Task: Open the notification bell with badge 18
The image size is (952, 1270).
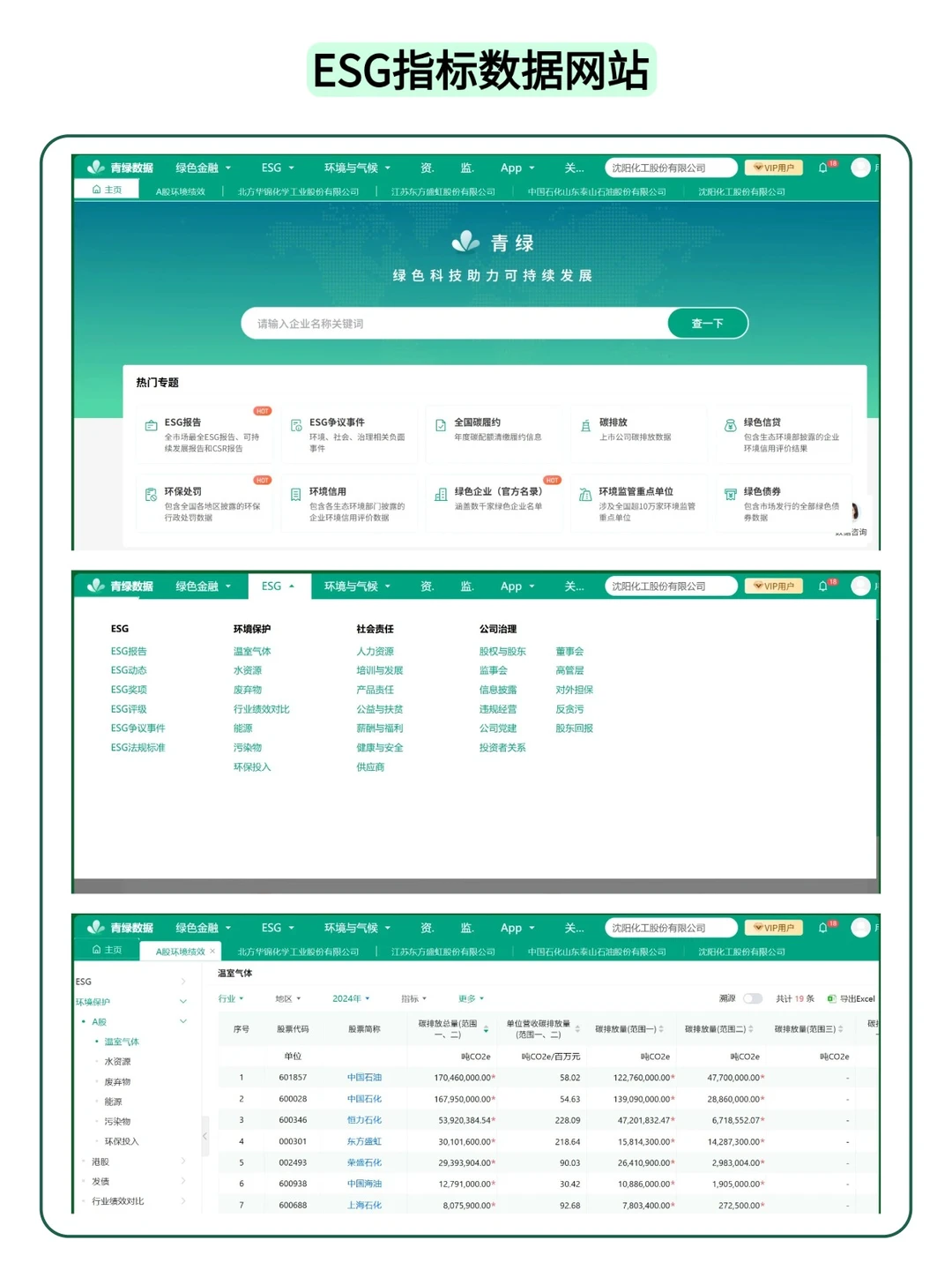Action: coord(822,168)
